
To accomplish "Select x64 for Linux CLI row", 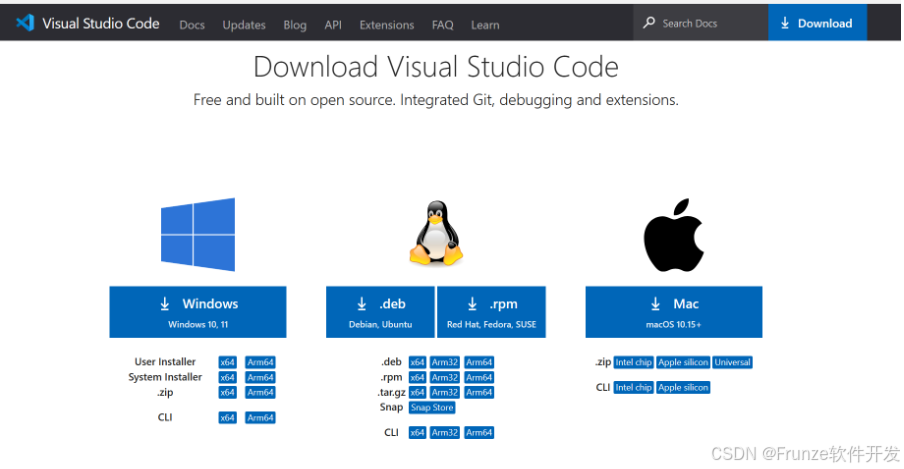I will coord(417,433).
